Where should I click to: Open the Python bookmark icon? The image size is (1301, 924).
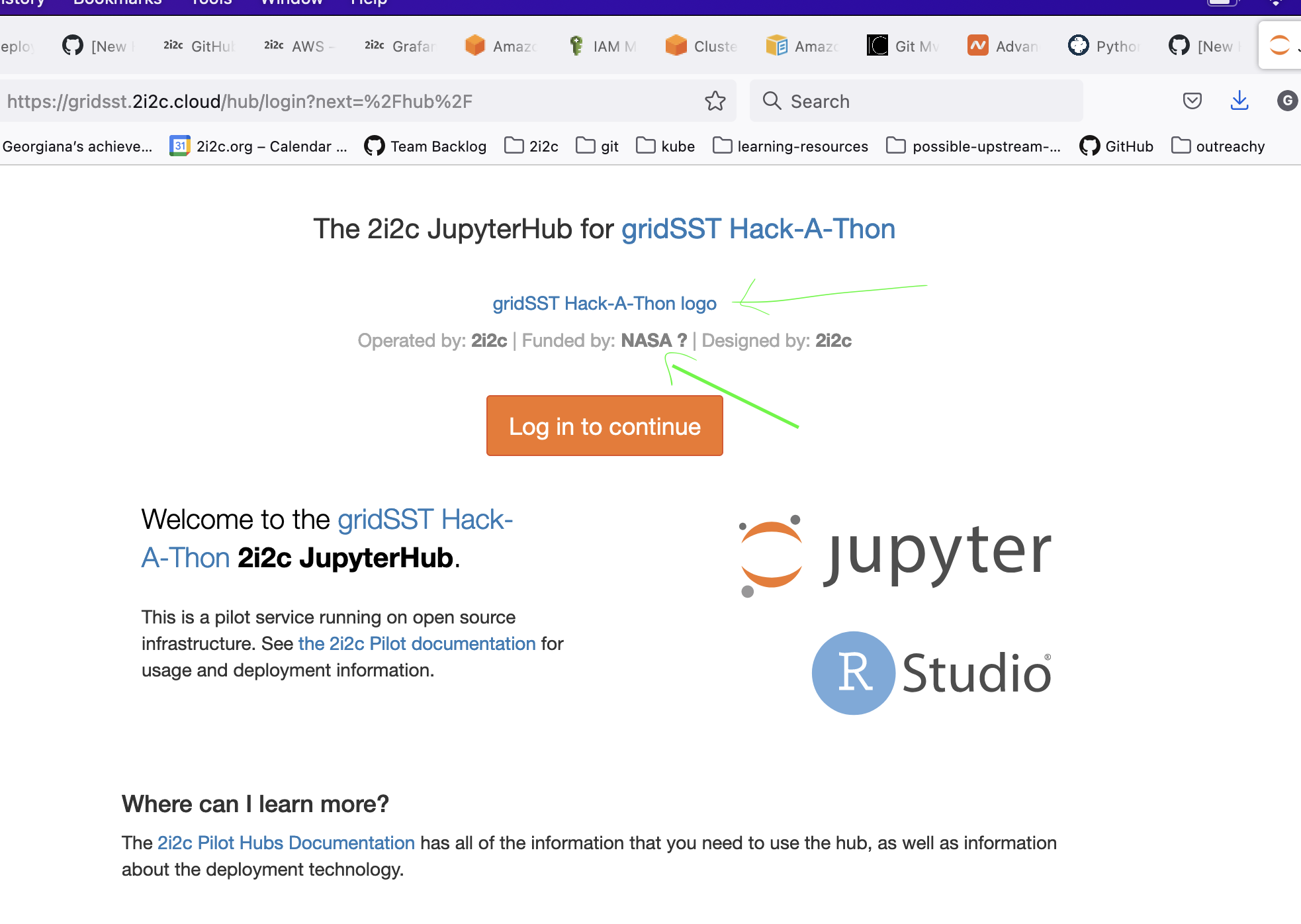tap(1079, 46)
